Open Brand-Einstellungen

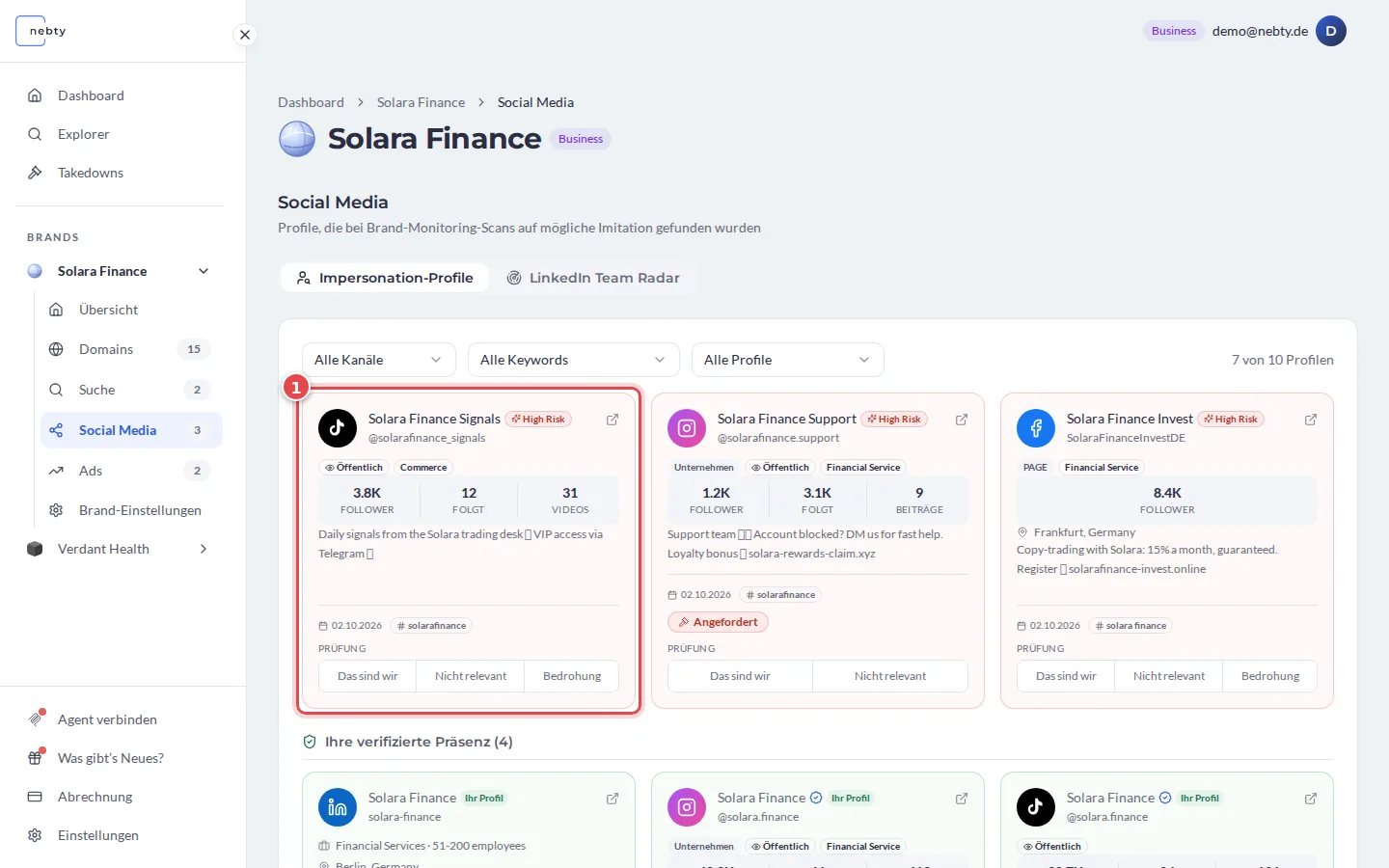[131, 510]
